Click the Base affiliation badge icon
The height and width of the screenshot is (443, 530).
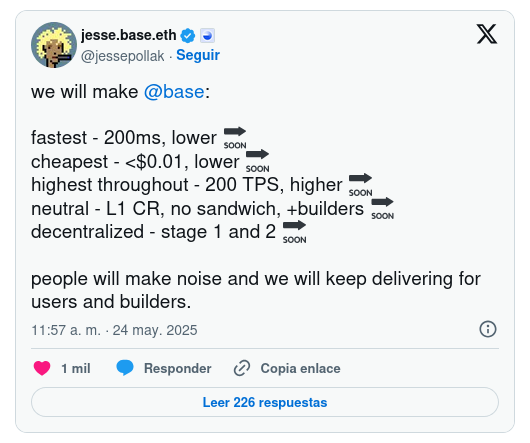[207, 35]
